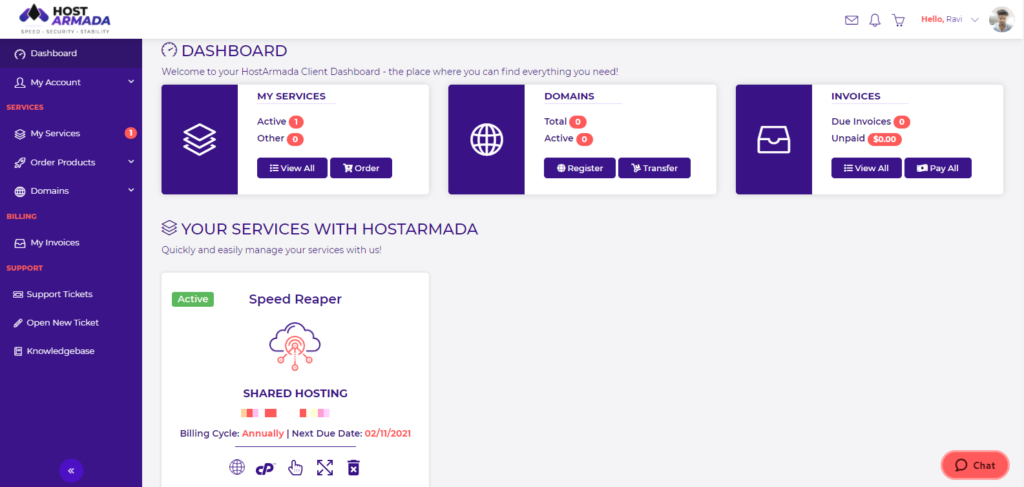1024x487 pixels.
Task: Click the Order button in My Services
Action: pyautogui.click(x=361, y=168)
